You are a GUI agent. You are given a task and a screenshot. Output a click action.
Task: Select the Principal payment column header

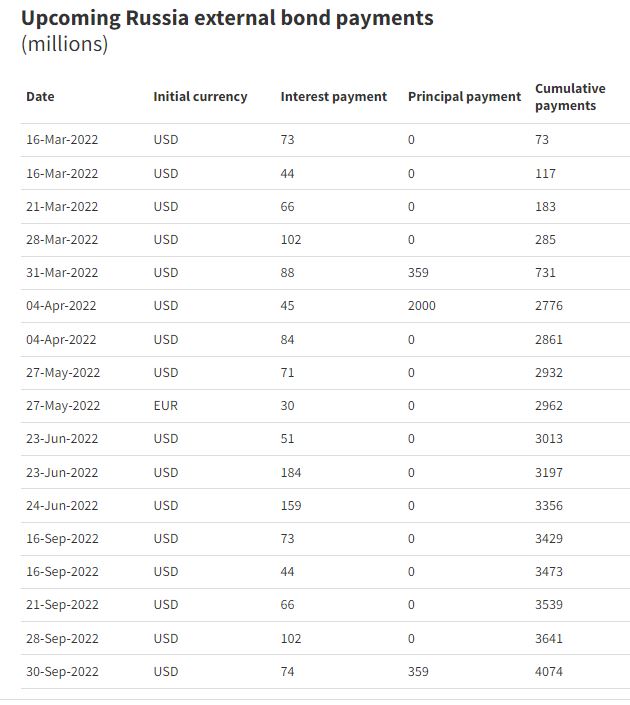point(464,97)
